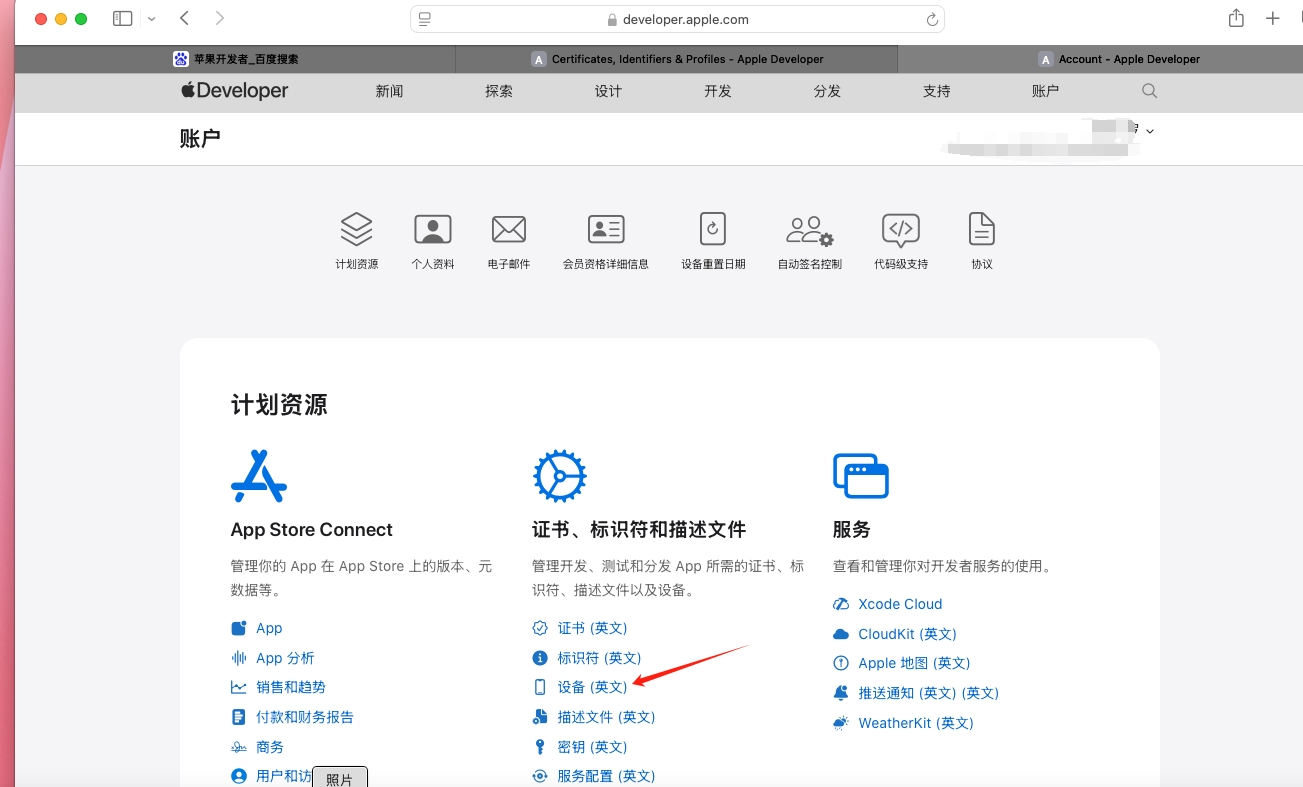
Task: Open the 账户 menu item
Action: pyautogui.click(x=1045, y=91)
